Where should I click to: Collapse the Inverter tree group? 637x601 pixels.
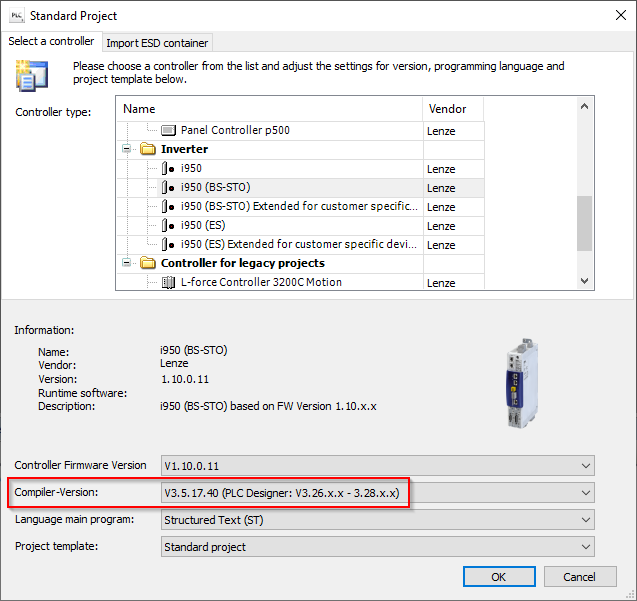[x=126, y=149]
